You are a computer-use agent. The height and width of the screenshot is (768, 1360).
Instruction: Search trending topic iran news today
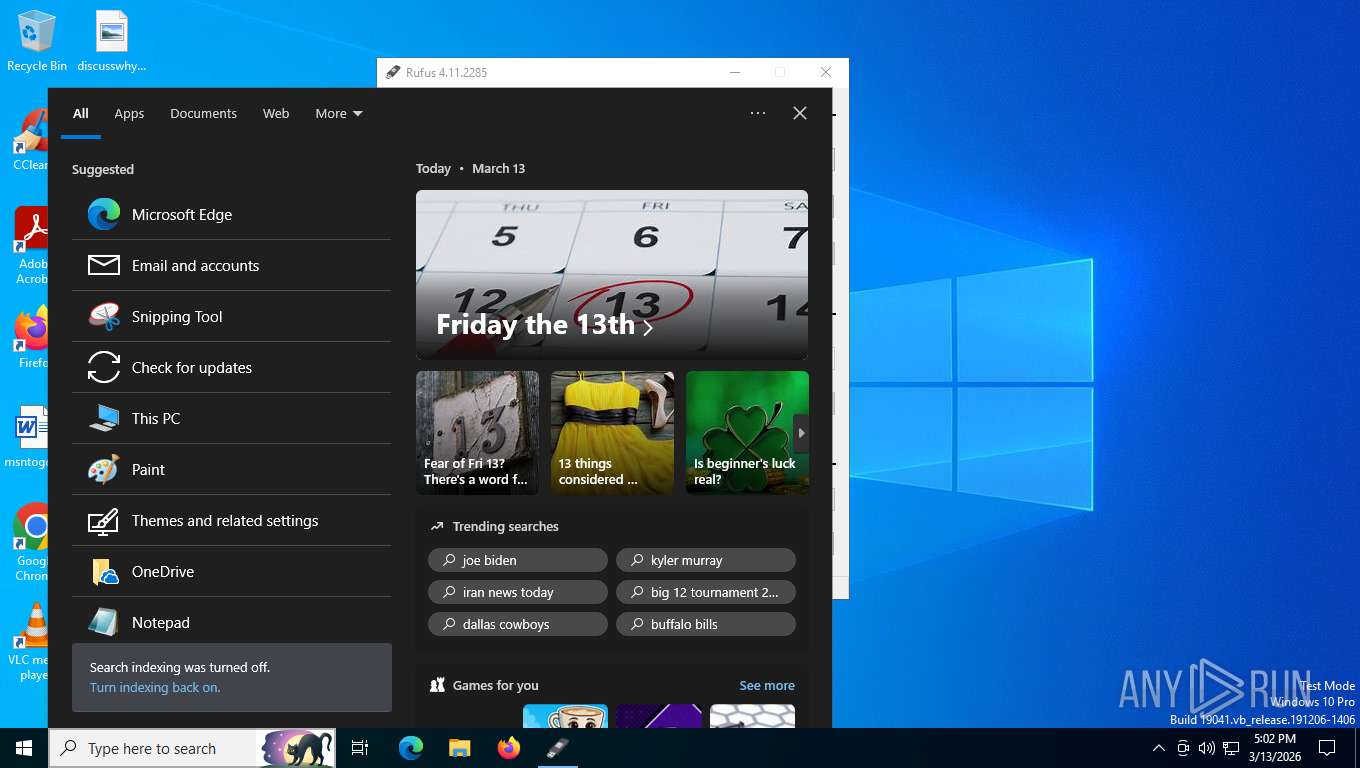[x=518, y=592]
